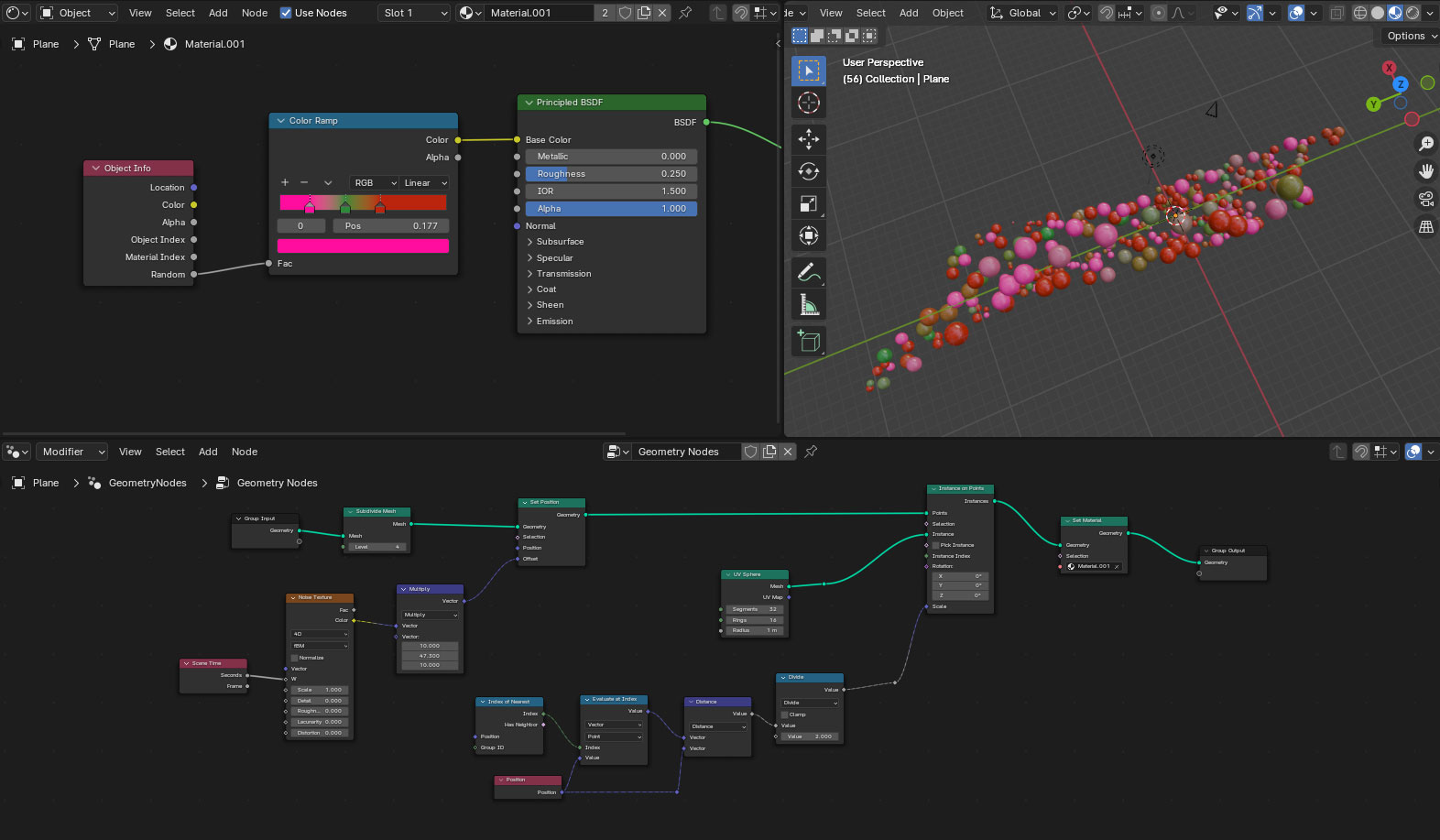1440x840 pixels.
Task: Click the Options button in viewport
Action: 1411,37
